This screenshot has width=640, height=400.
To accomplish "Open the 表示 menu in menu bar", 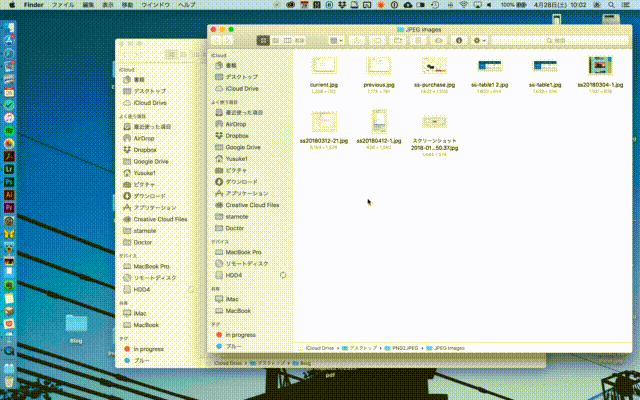I will pos(107,5).
